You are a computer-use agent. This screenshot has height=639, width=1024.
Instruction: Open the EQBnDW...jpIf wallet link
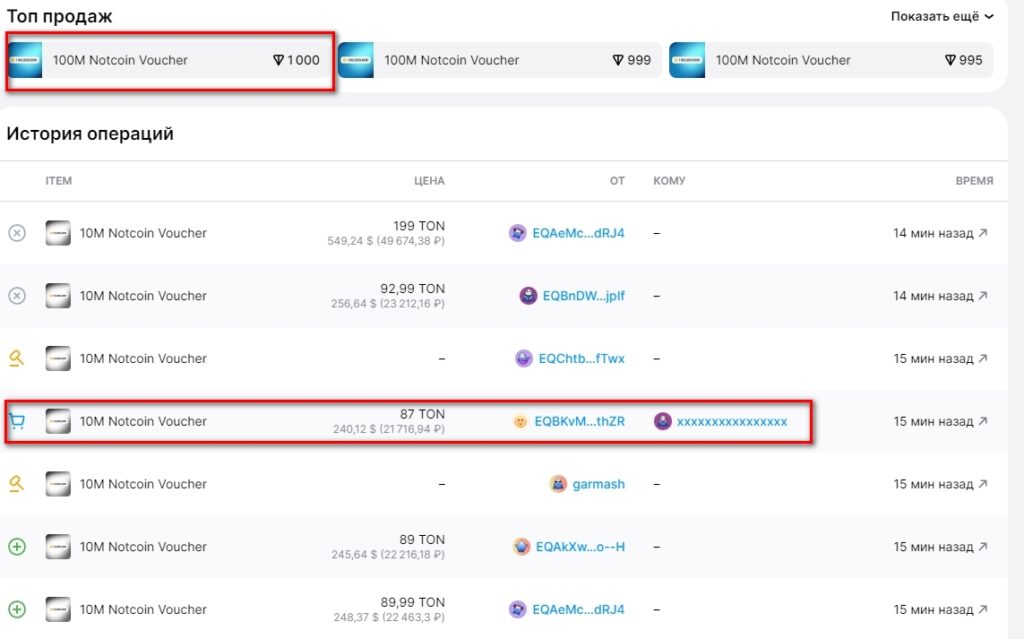pos(586,296)
